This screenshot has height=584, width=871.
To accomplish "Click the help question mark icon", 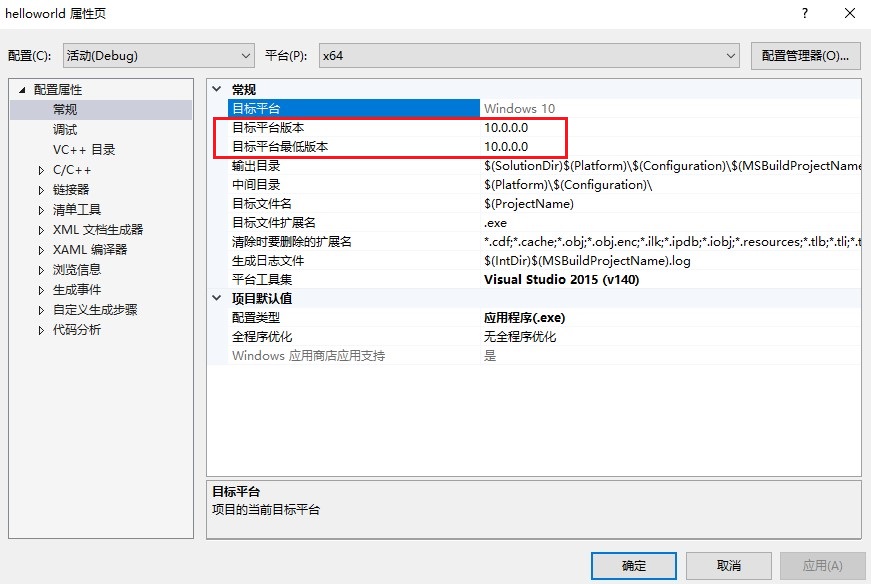I will [804, 14].
